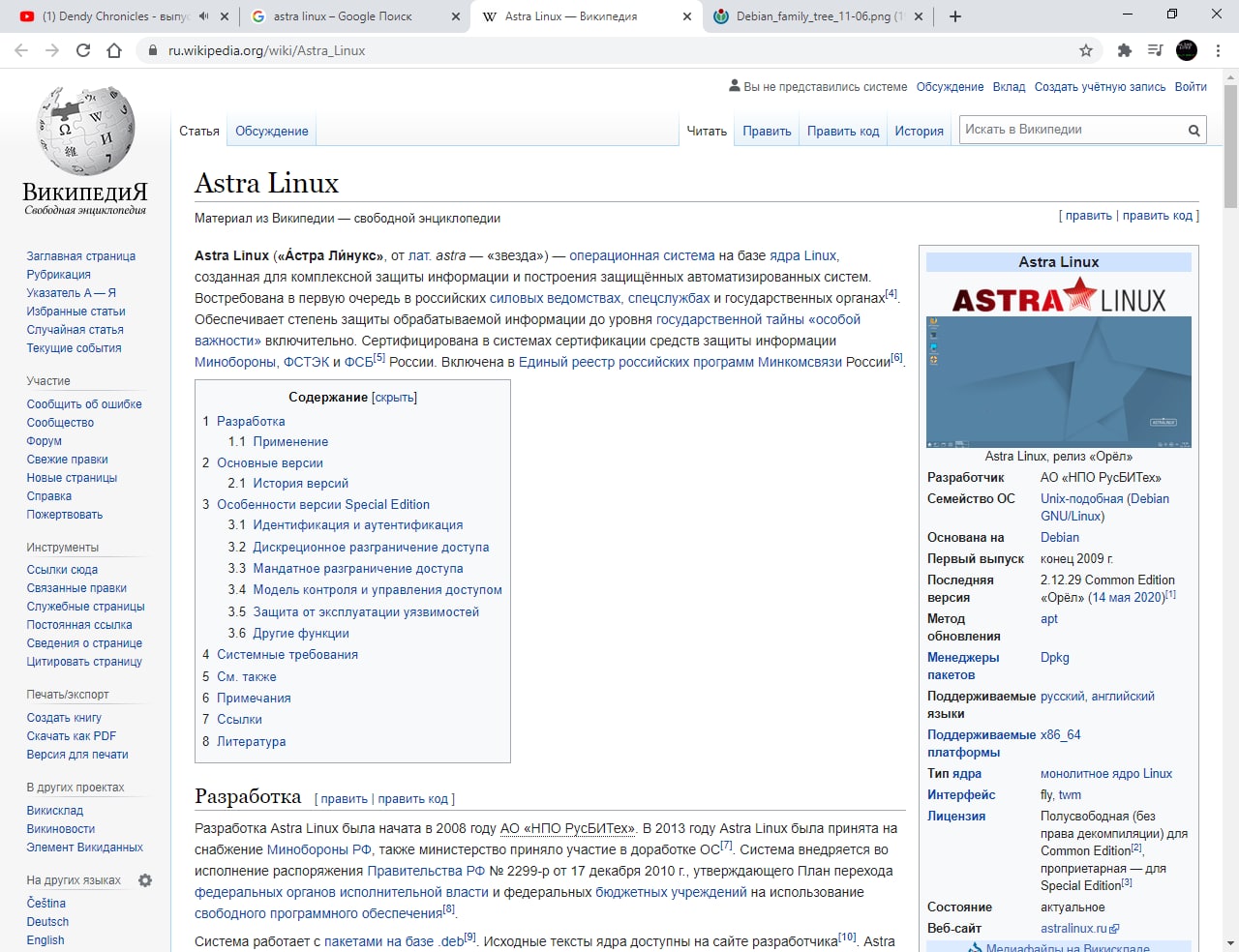The height and width of the screenshot is (952, 1239).
Task: Switch to English language version
Action: [x=45, y=940]
